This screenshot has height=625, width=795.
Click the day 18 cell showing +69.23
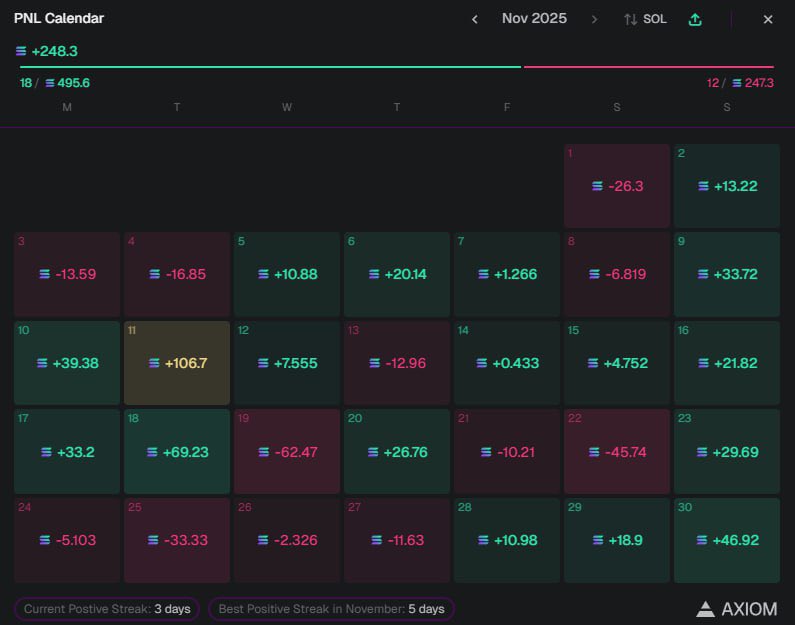tap(177, 452)
